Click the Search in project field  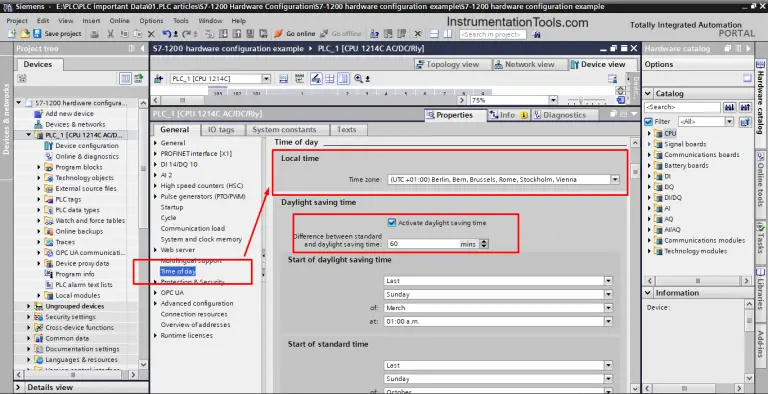(x=493, y=34)
